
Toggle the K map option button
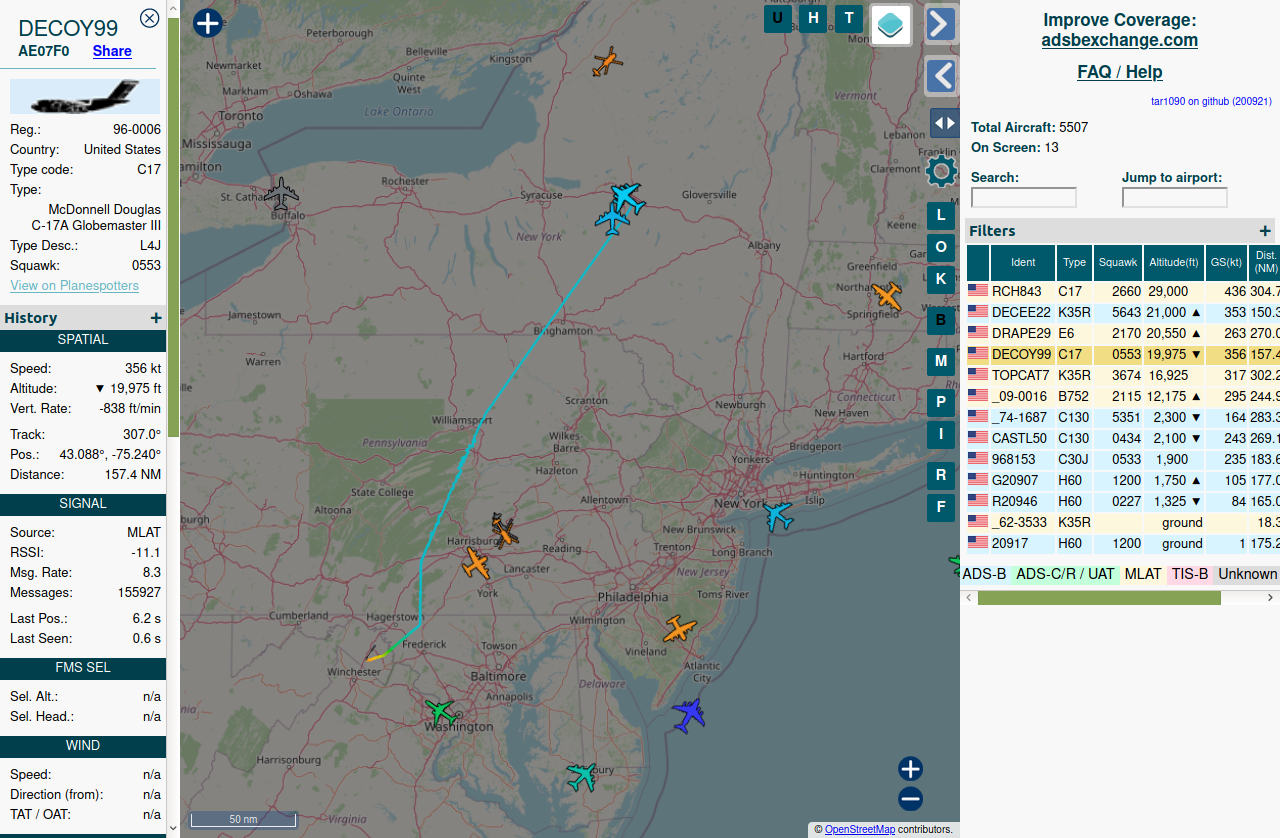[x=940, y=279]
